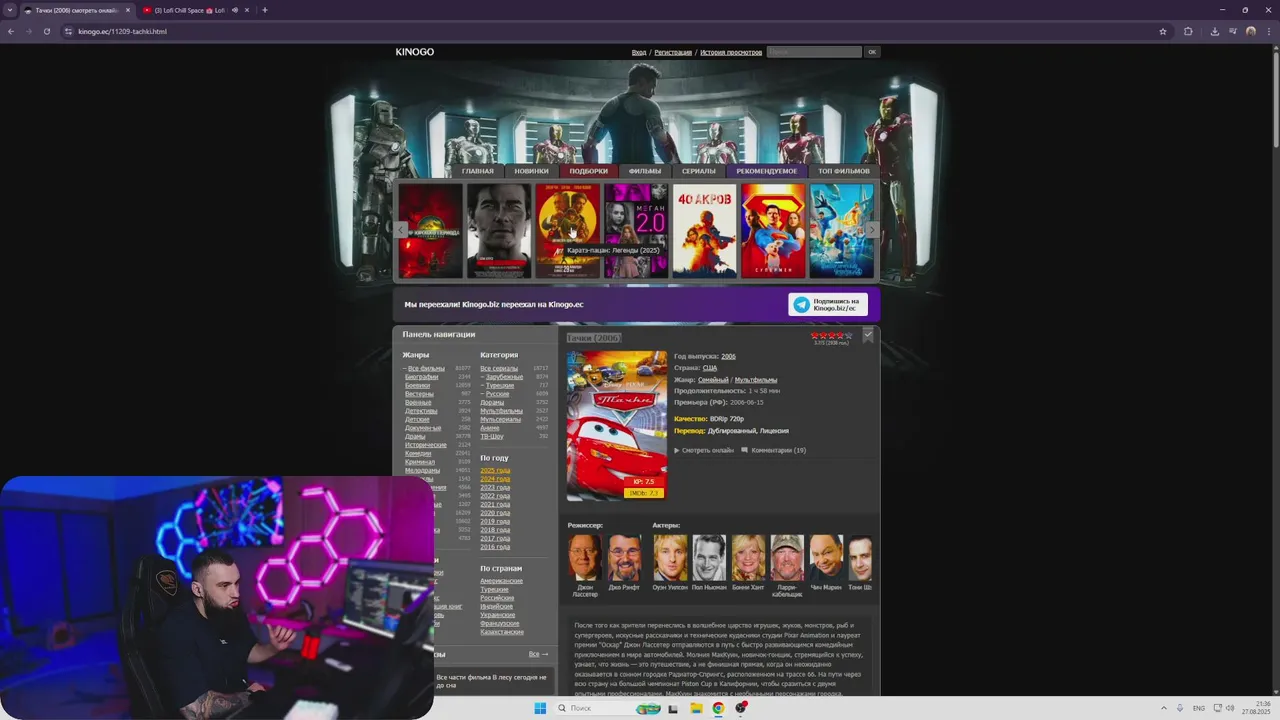Click the США country link
This screenshot has width=1280, height=720.
(709, 368)
